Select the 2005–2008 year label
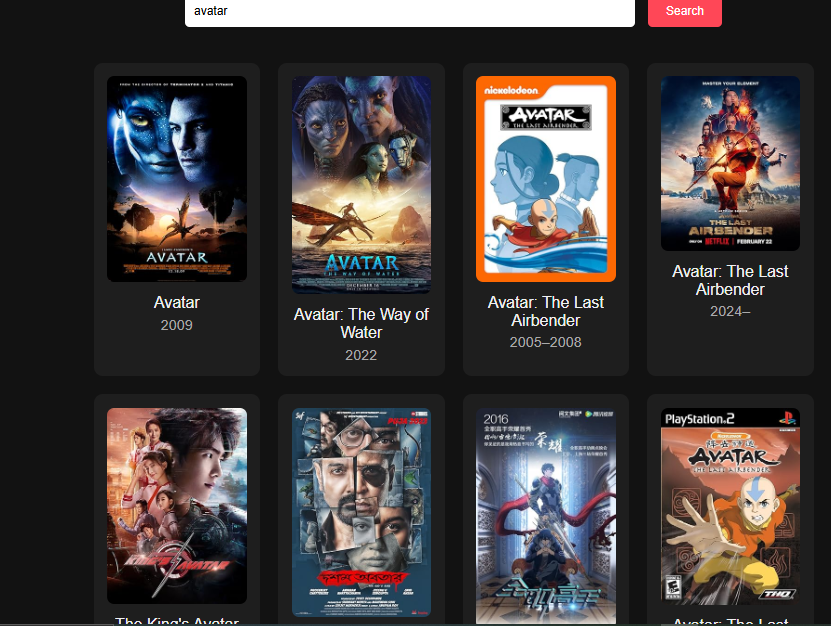The height and width of the screenshot is (626, 831). pyautogui.click(x=546, y=342)
